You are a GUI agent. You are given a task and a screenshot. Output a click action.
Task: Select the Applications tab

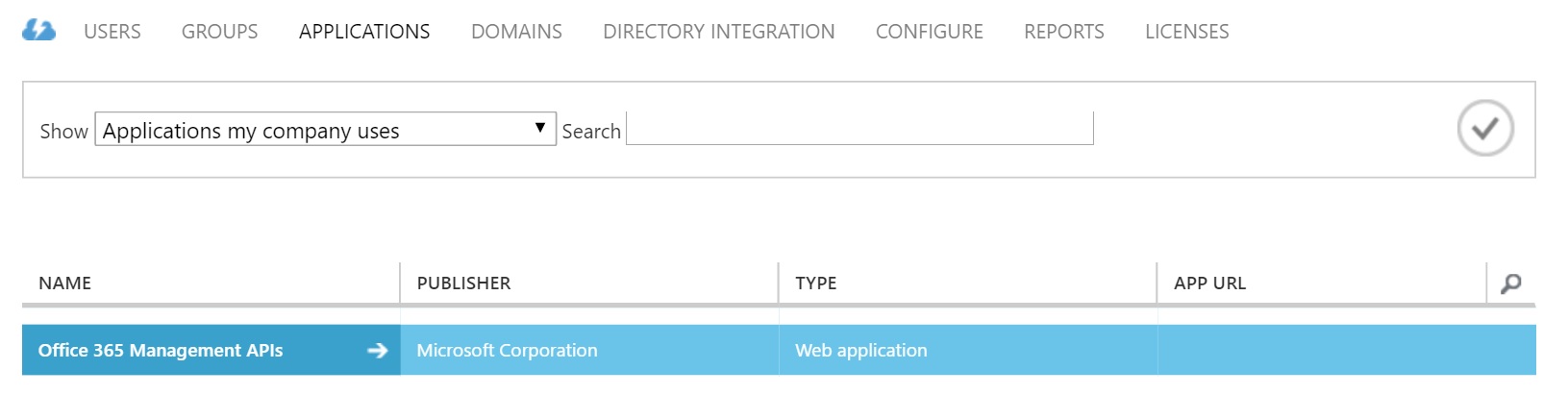pyautogui.click(x=364, y=32)
